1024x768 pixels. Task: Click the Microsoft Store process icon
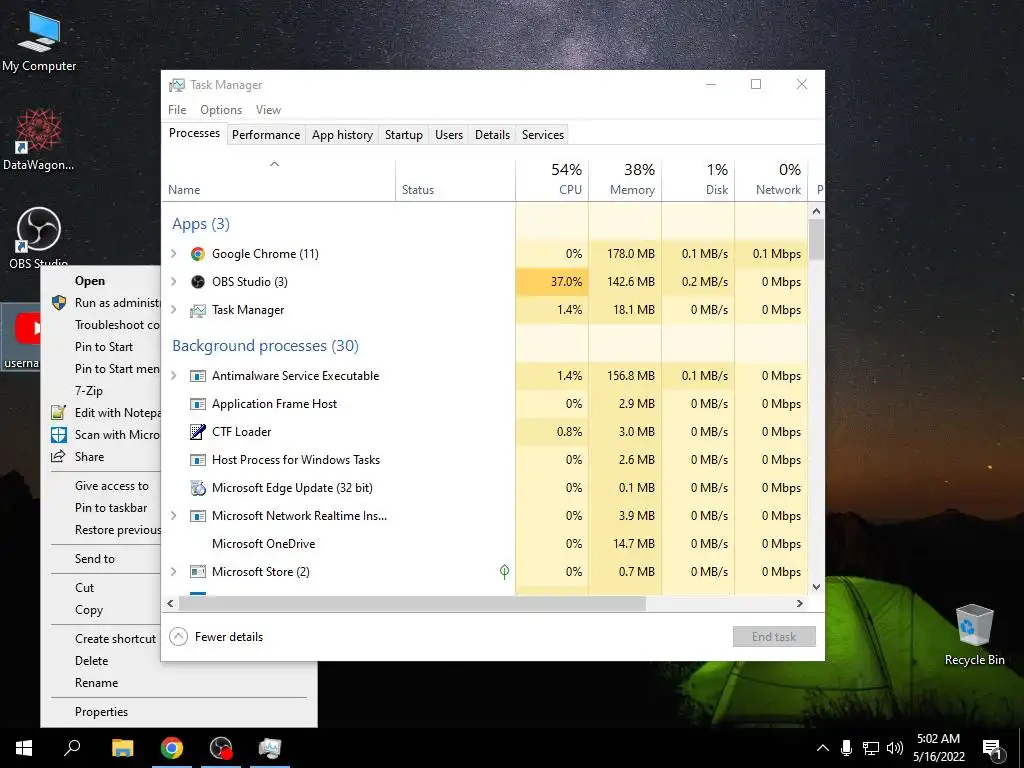tap(197, 572)
